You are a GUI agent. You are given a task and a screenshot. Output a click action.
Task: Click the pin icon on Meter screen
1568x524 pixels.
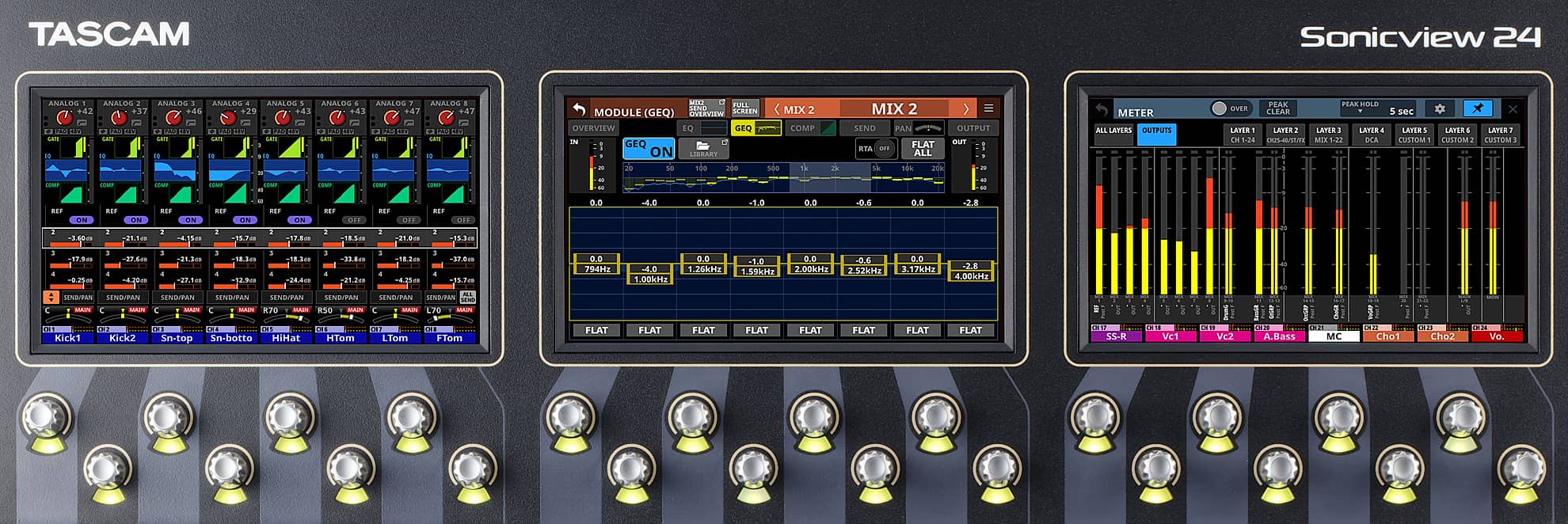click(x=1477, y=109)
